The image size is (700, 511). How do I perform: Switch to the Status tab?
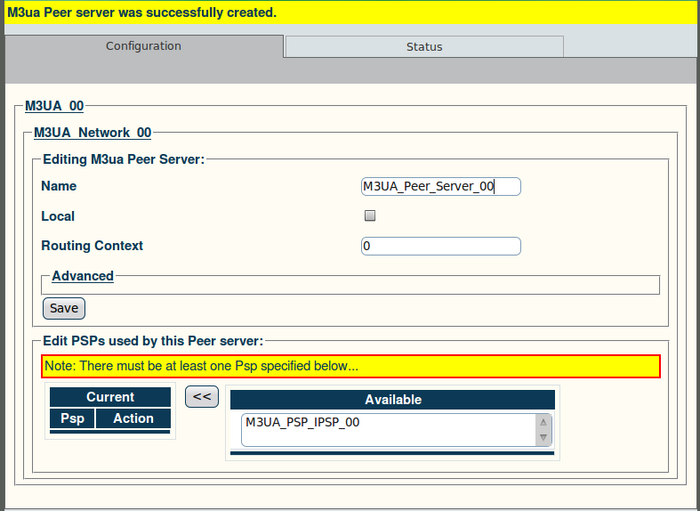click(424, 46)
